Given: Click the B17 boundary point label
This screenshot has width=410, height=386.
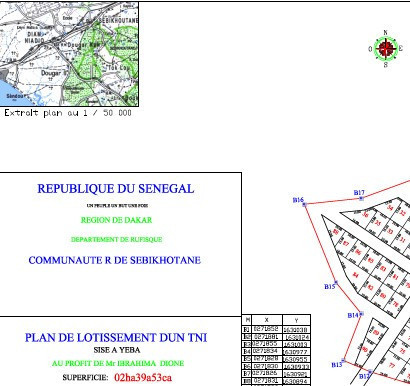Looking at the screenshot, I should pos(359,193).
